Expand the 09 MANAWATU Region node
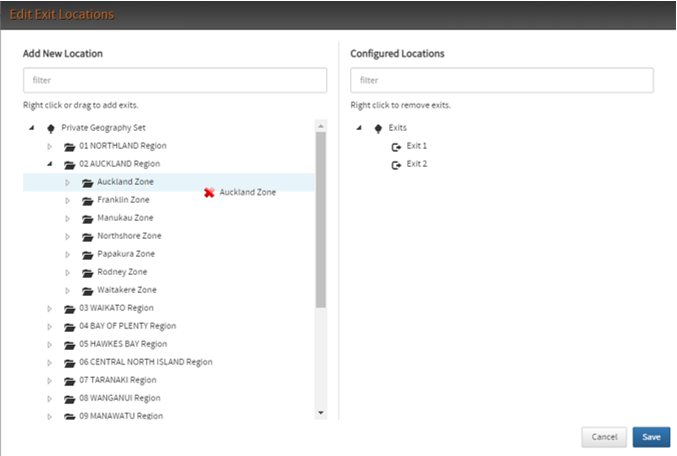The width and height of the screenshot is (677, 456). (x=49, y=417)
